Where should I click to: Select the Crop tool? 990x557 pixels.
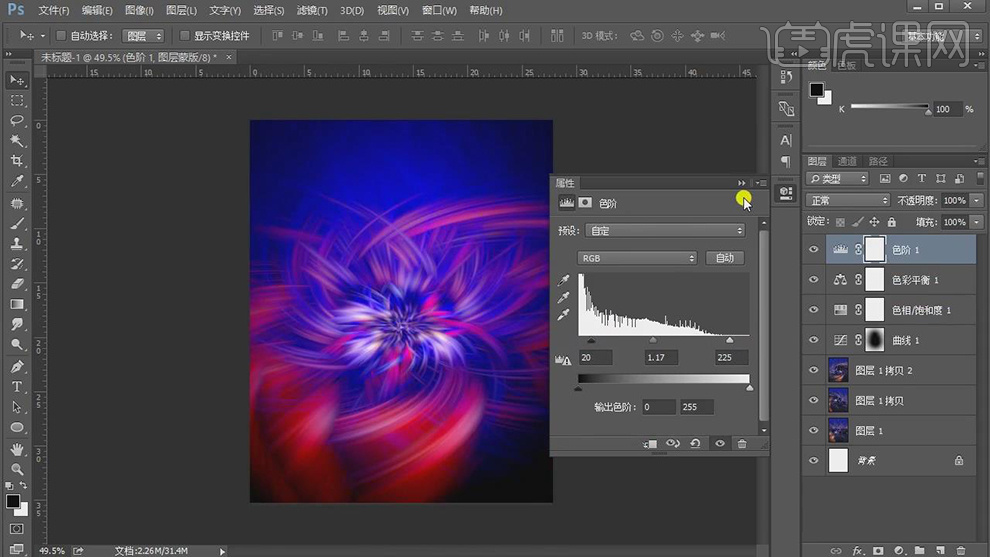pyautogui.click(x=17, y=160)
